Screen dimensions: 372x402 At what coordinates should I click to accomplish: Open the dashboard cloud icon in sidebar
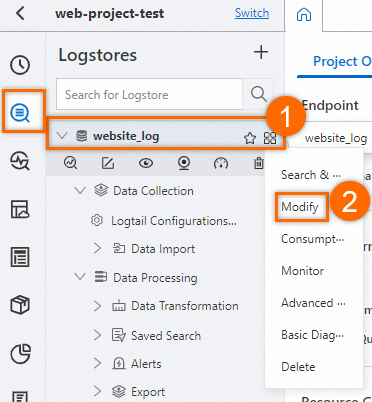click(x=20, y=209)
